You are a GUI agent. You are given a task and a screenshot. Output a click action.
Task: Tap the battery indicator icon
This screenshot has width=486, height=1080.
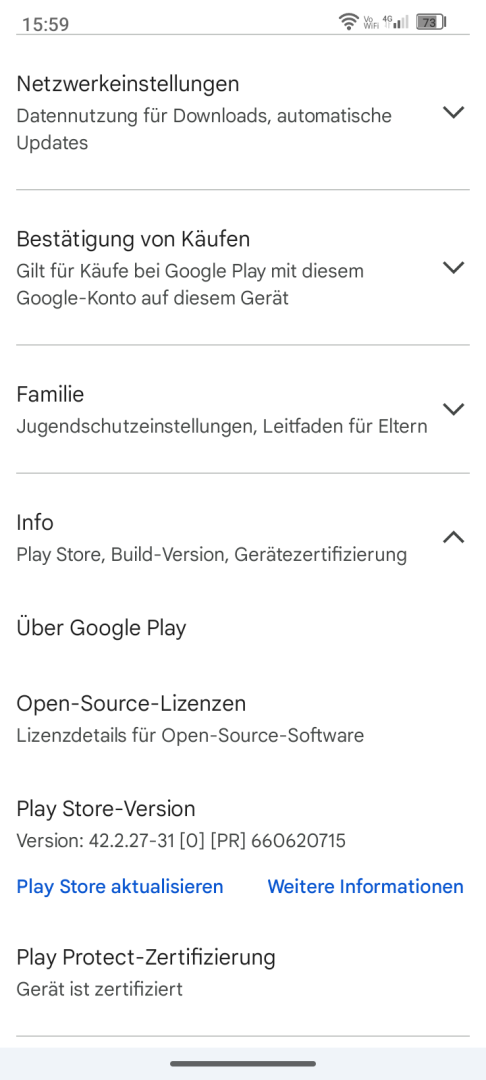pyautogui.click(x=432, y=22)
